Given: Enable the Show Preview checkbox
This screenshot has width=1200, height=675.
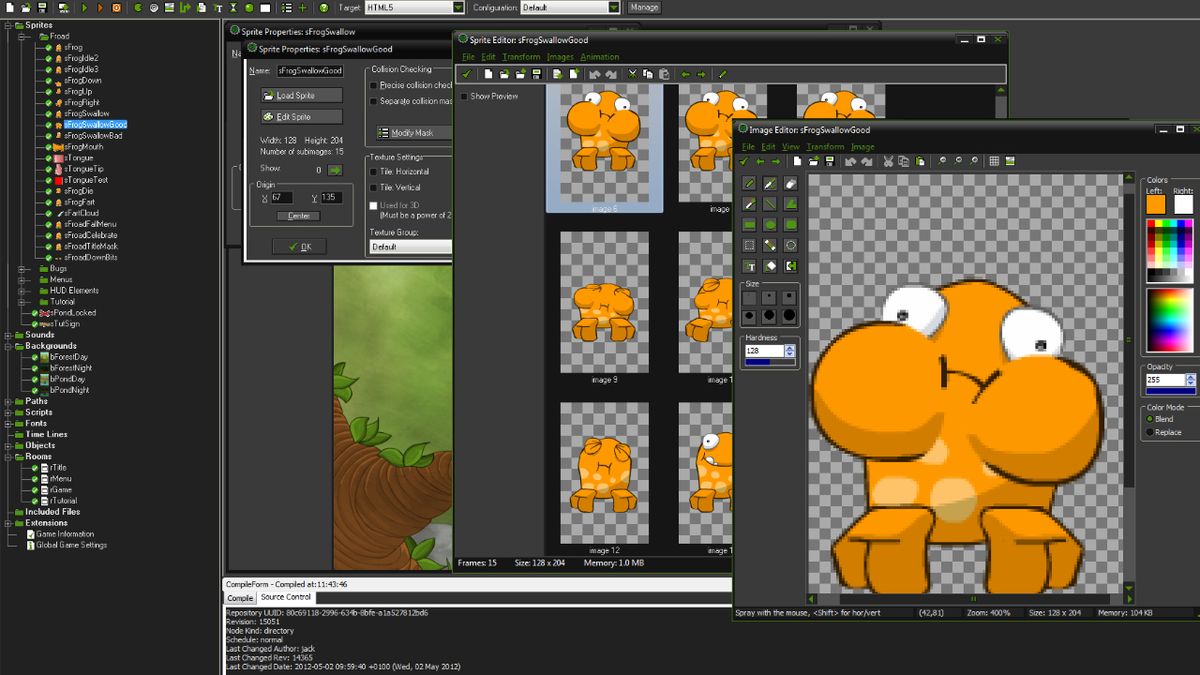Looking at the screenshot, I should pos(464,96).
